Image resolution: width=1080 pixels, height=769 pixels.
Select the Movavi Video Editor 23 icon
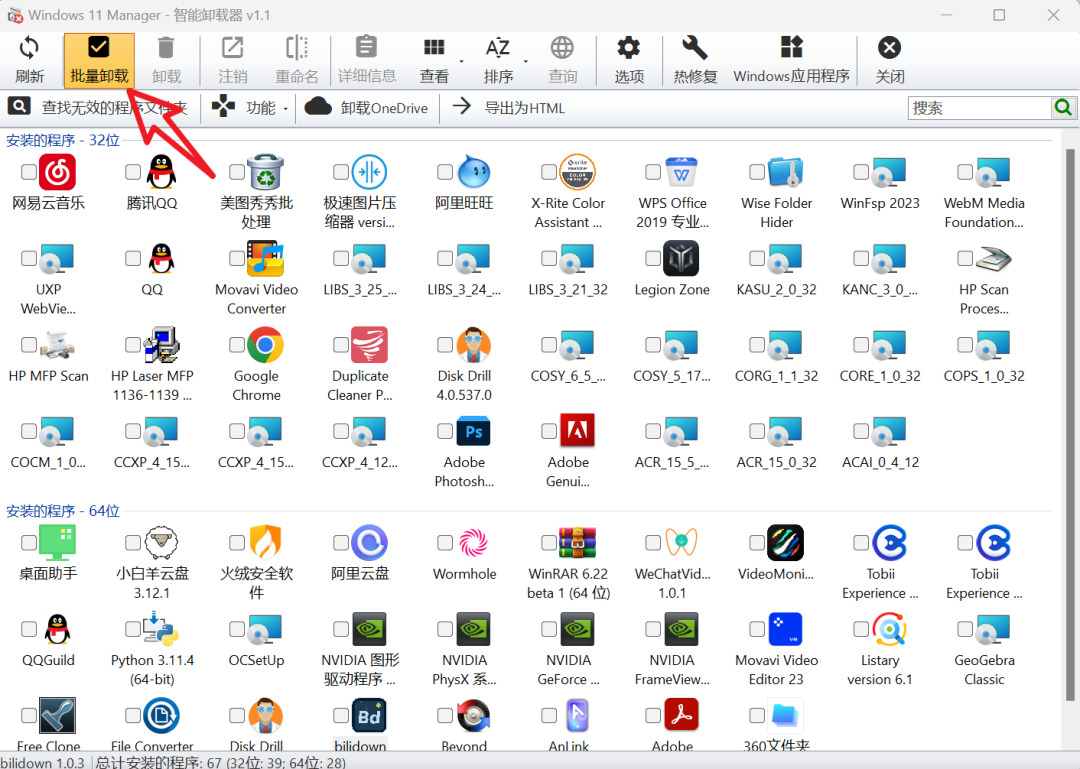[785, 629]
